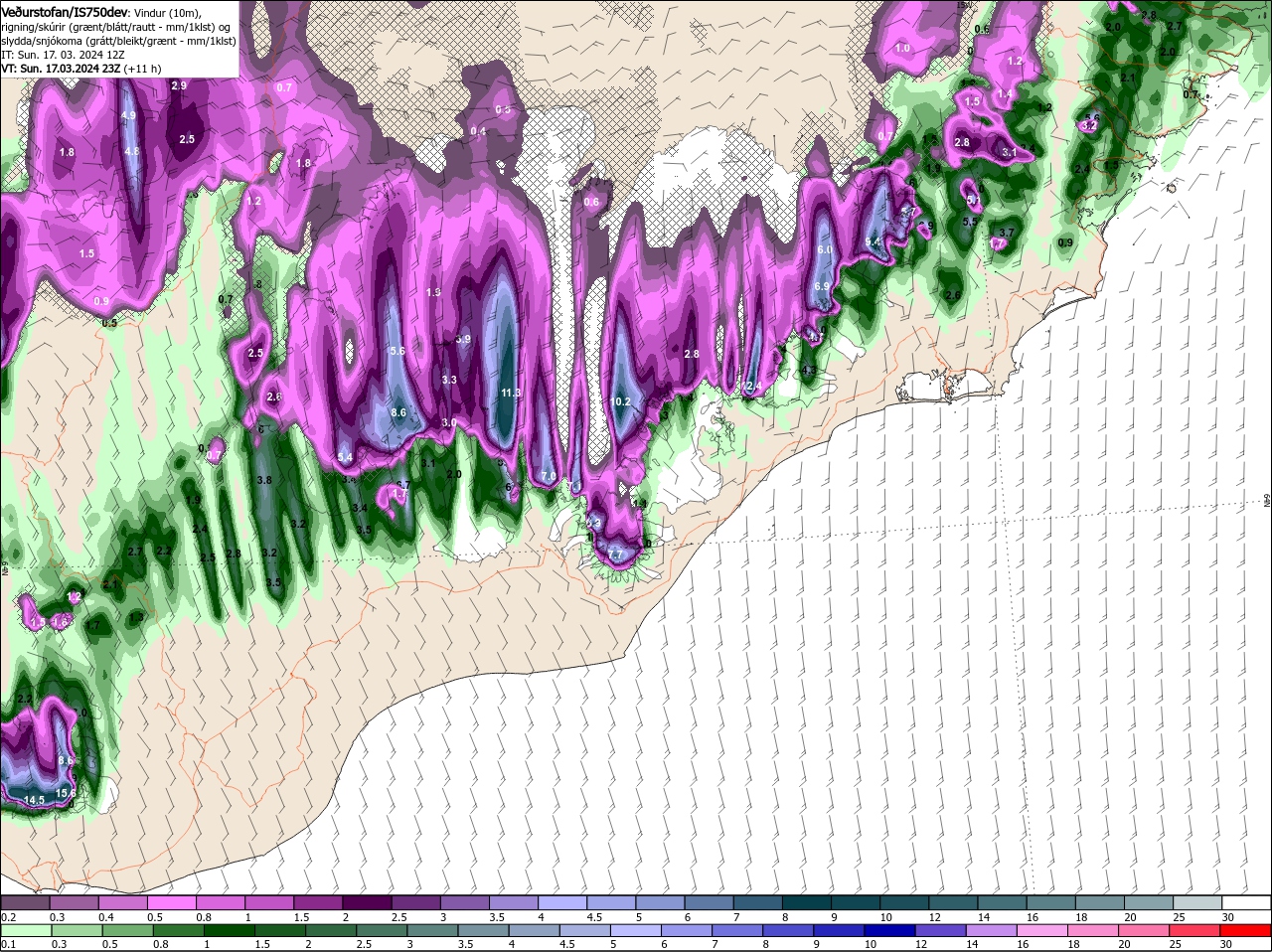Click the 10.2 precipitation value on the map
This screenshot has height=952, width=1272.
click(621, 402)
